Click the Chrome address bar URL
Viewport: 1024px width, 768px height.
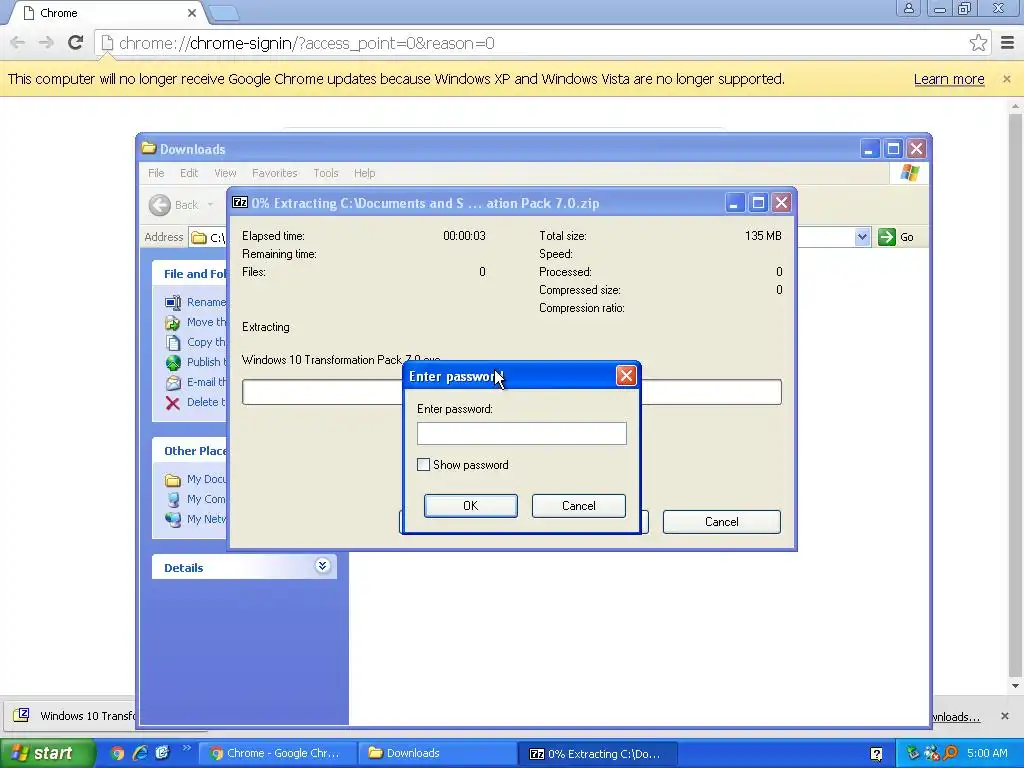click(307, 43)
